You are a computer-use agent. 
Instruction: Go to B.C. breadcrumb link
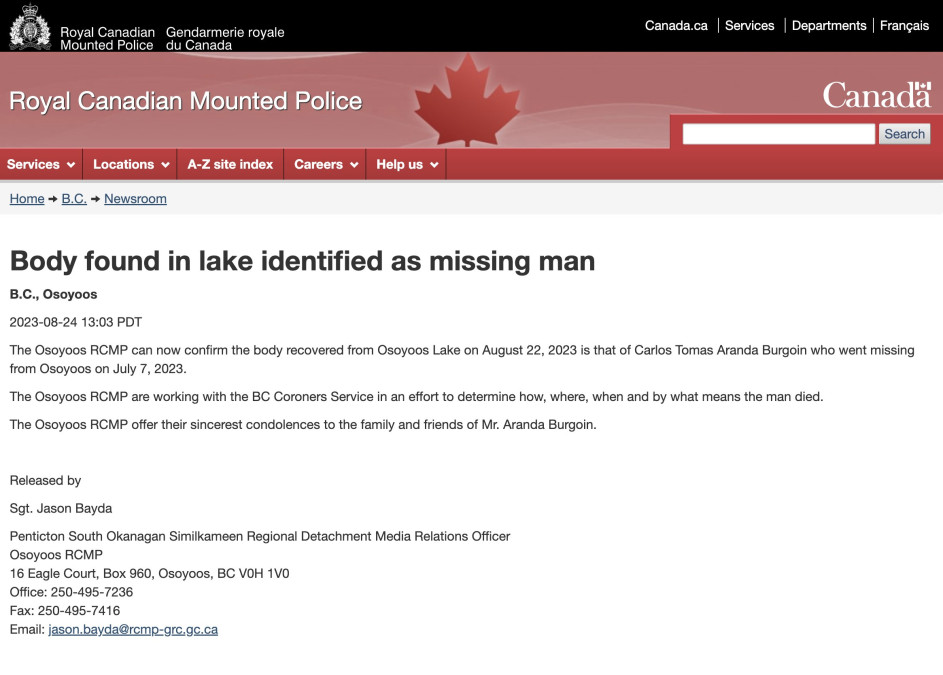tap(74, 199)
